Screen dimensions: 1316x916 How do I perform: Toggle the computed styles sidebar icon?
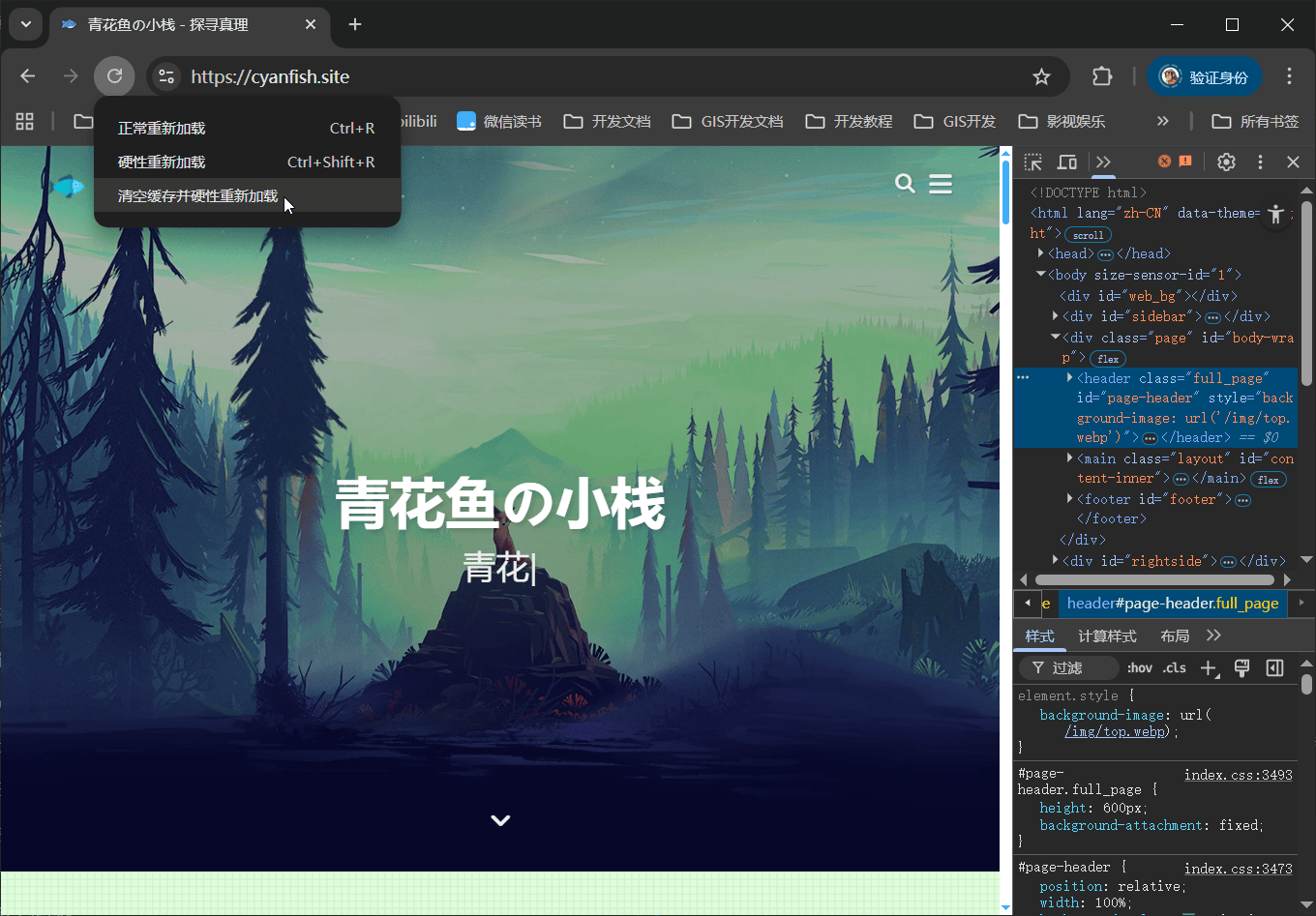coord(1275,667)
